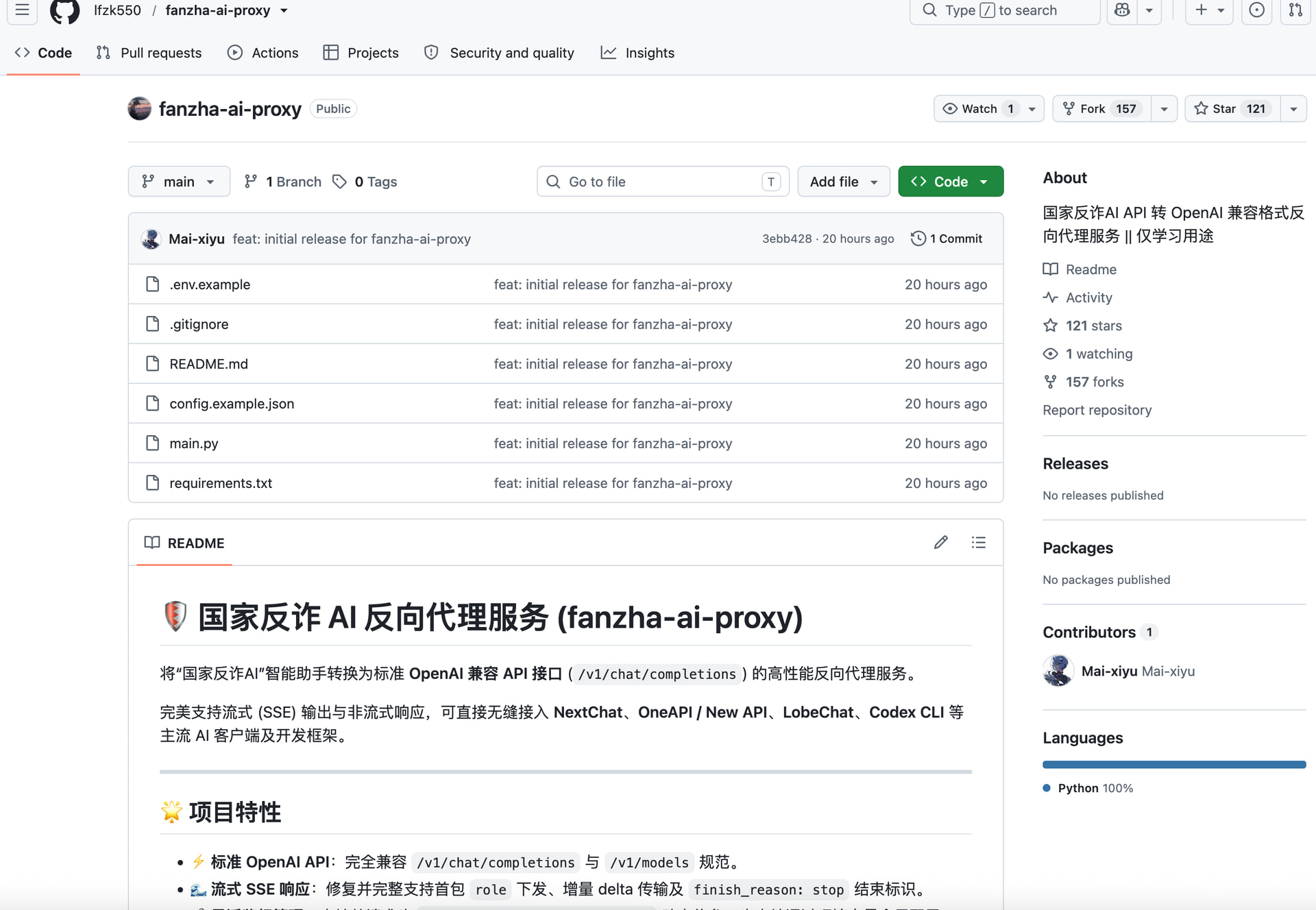
Task: Open the hamburger navigation menu
Action: click(22, 10)
